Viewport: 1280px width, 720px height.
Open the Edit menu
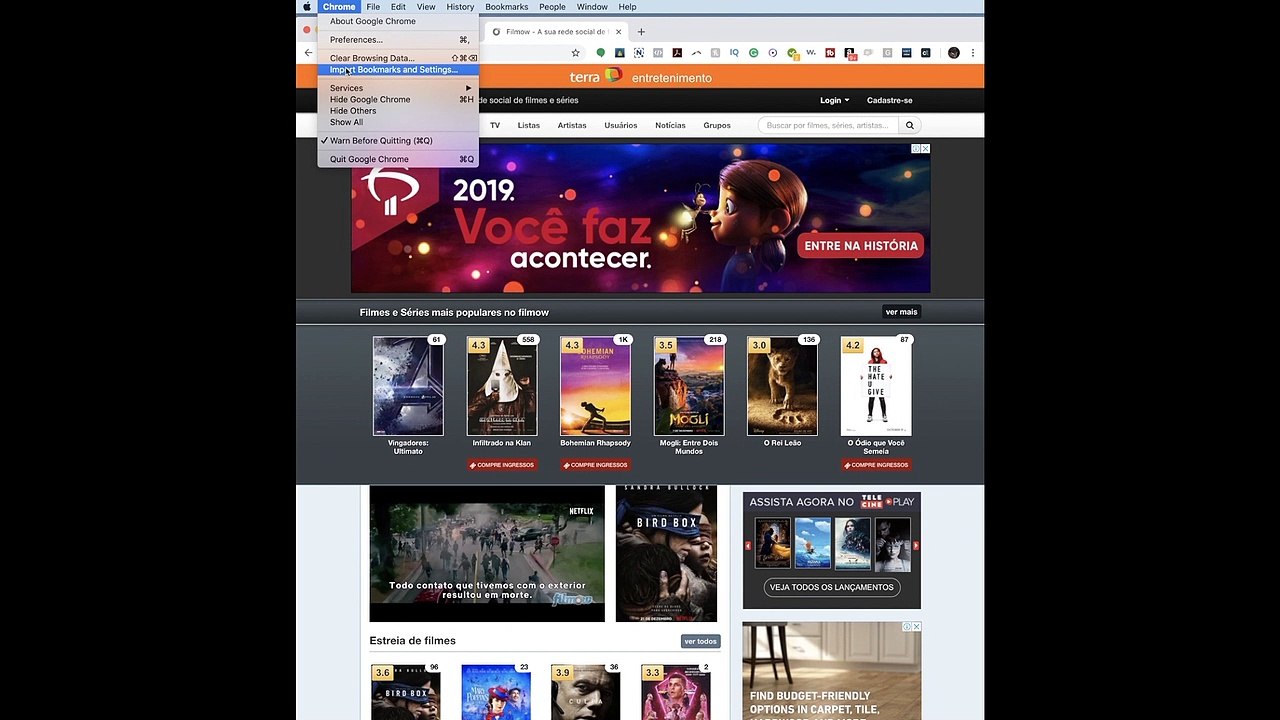coord(398,7)
